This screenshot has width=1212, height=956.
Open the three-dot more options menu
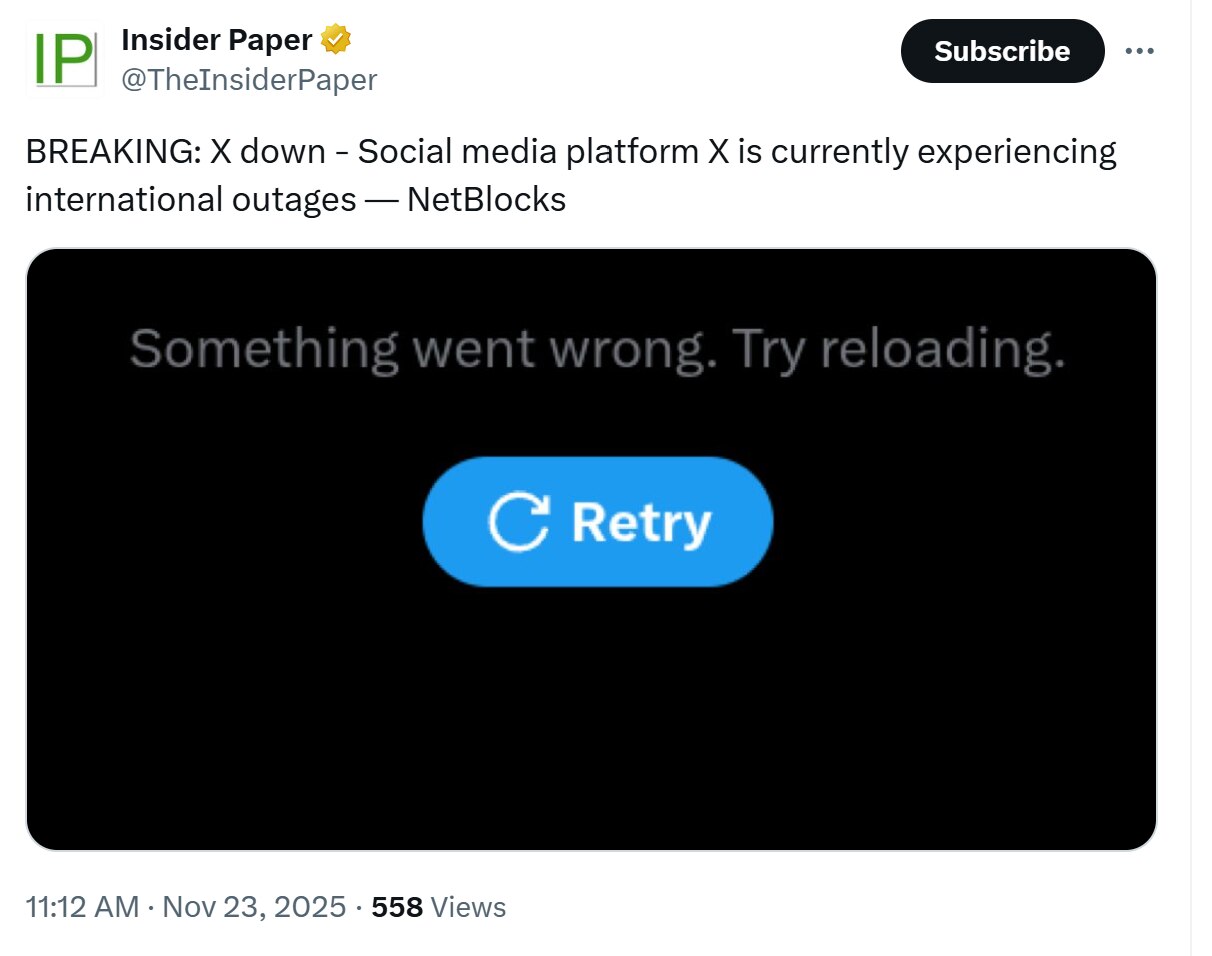coord(1139,51)
